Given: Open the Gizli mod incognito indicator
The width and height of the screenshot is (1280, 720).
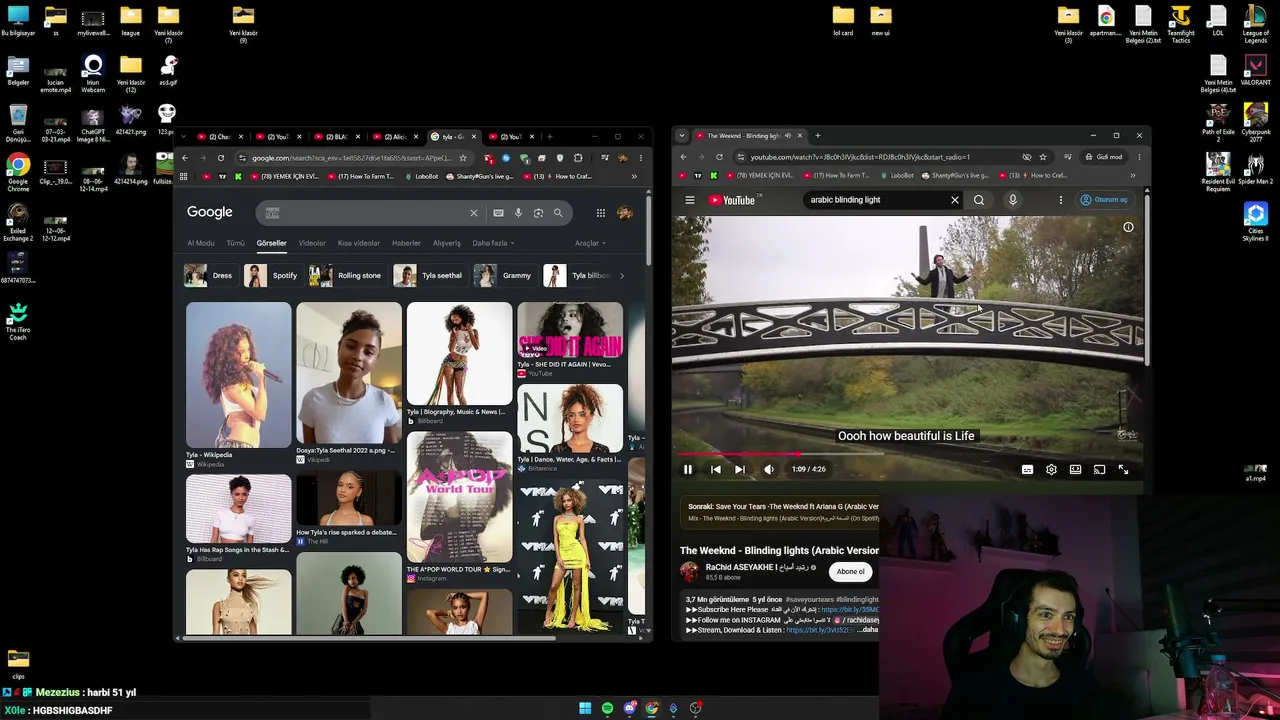Looking at the screenshot, I should 1104,157.
